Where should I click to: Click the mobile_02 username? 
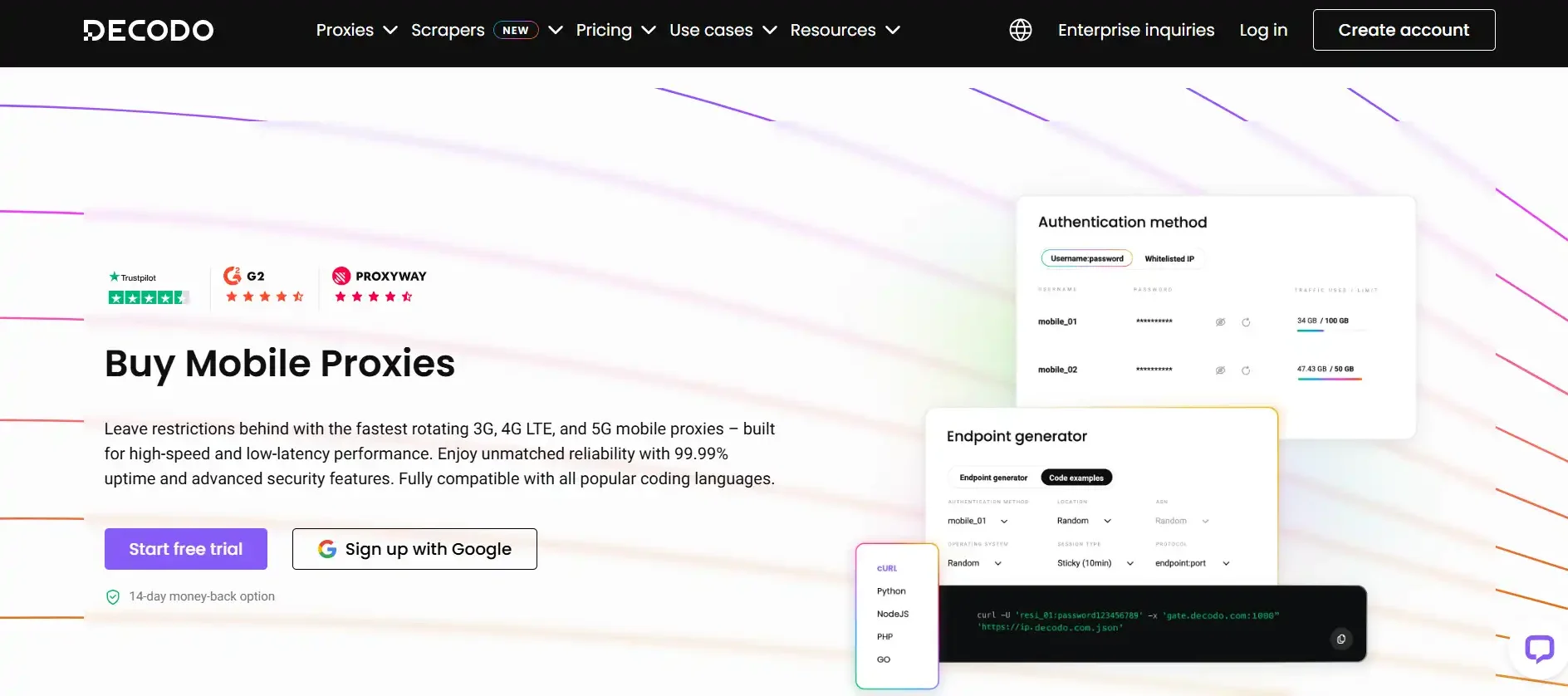tap(1057, 370)
